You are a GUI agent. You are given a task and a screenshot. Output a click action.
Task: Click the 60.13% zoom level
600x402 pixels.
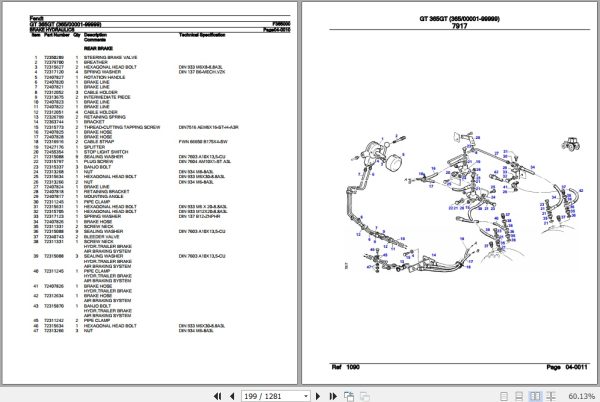(x=581, y=396)
